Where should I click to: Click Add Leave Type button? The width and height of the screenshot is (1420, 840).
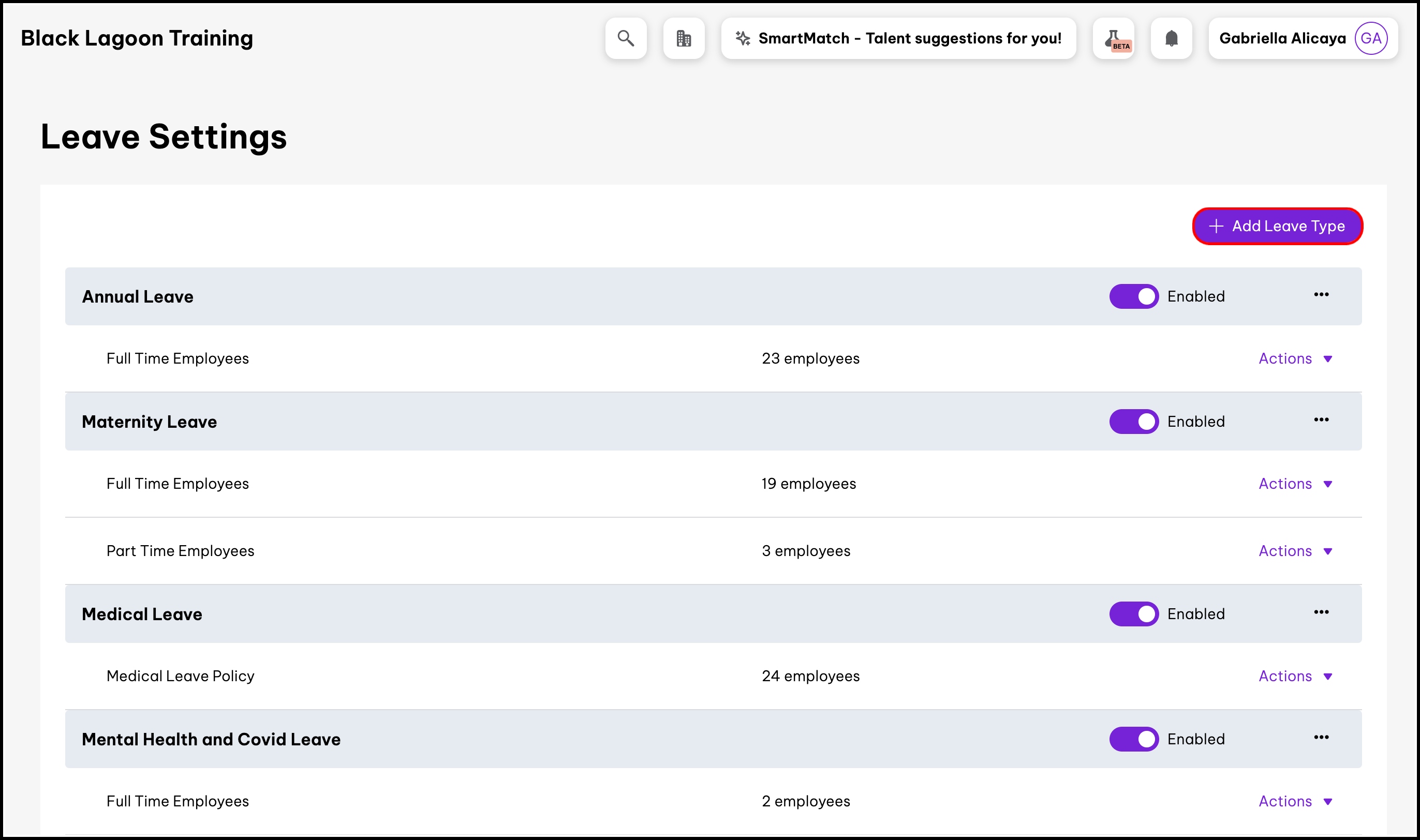point(1277,227)
